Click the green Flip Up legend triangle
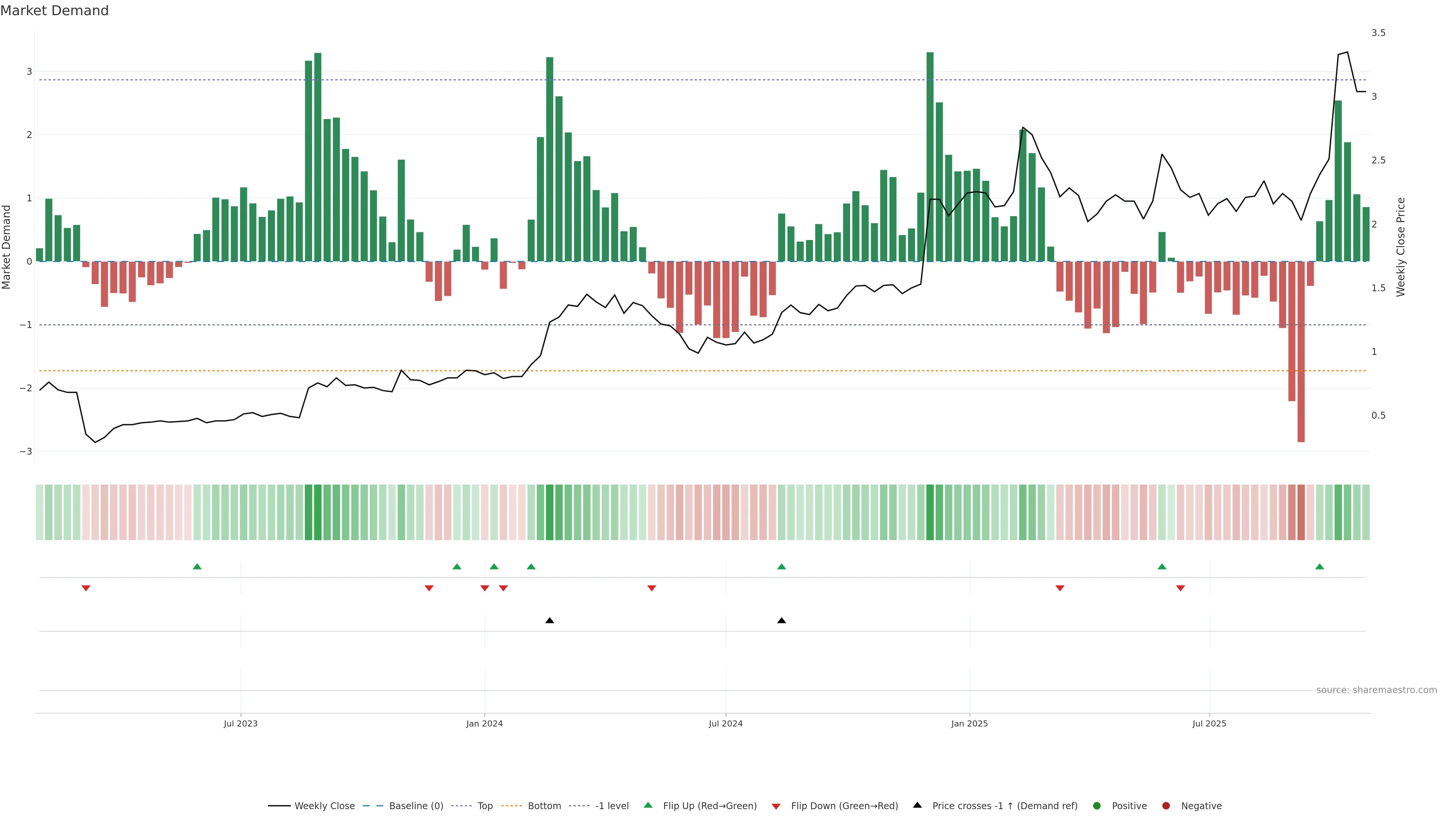1456x819 pixels. pyautogui.click(x=648, y=805)
